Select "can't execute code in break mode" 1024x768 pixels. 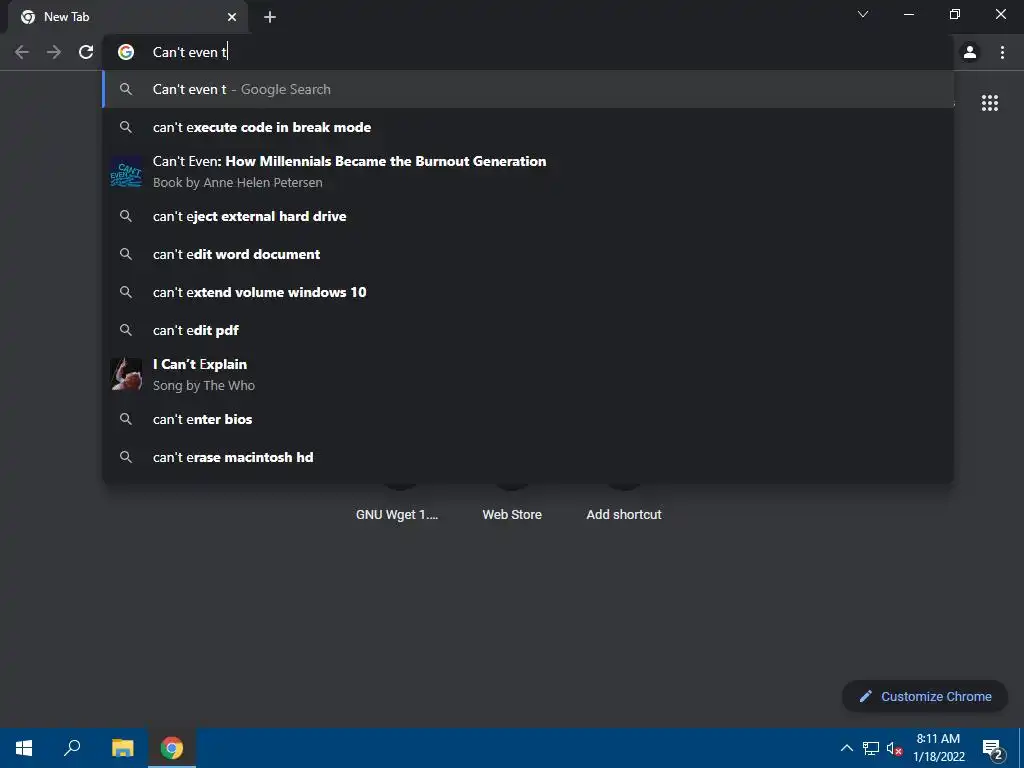point(528,127)
